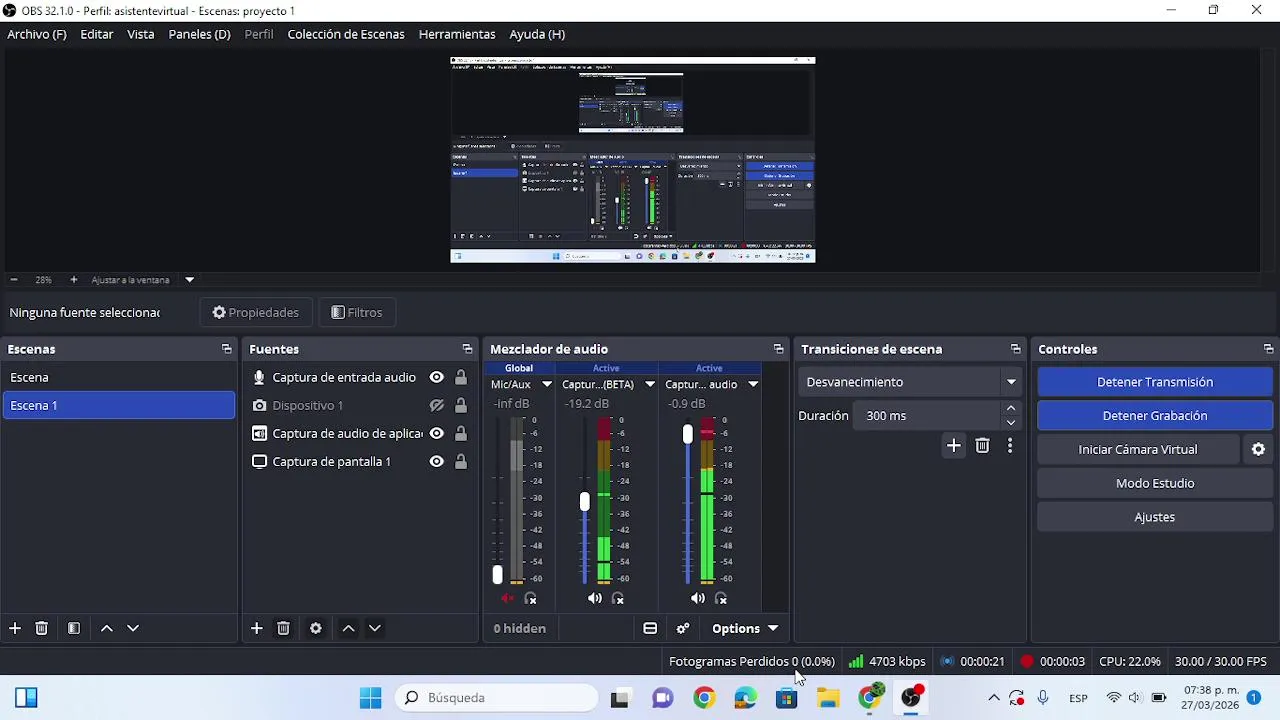Open Windows Start button on taskbar
1280x720 pixels.
click(370, 698)
